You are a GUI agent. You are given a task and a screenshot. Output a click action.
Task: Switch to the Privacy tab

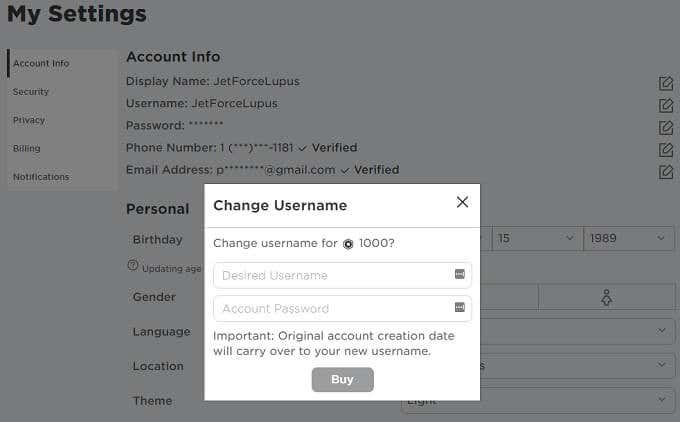[29, 120]
